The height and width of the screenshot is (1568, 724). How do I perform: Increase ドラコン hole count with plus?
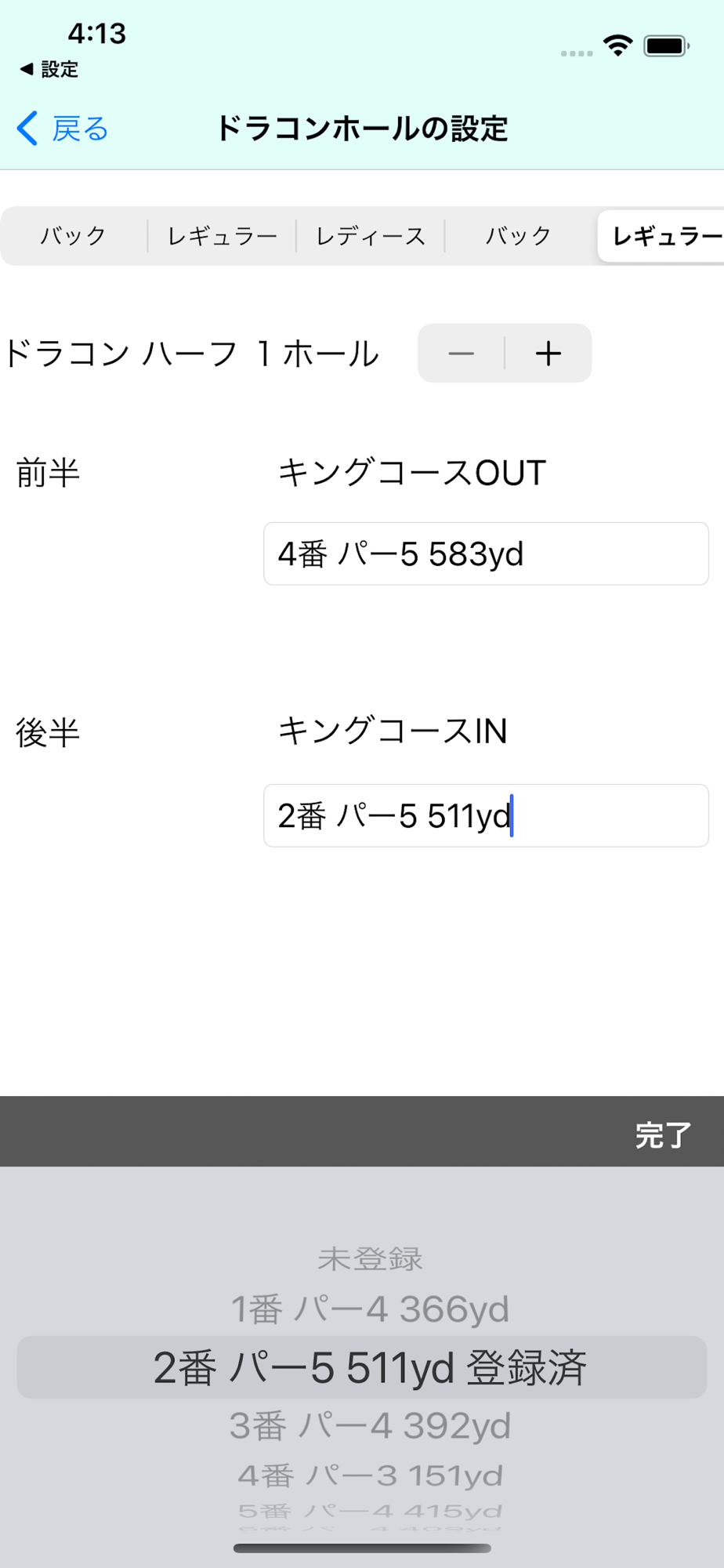pyautogui.click(x=548, y=354)
